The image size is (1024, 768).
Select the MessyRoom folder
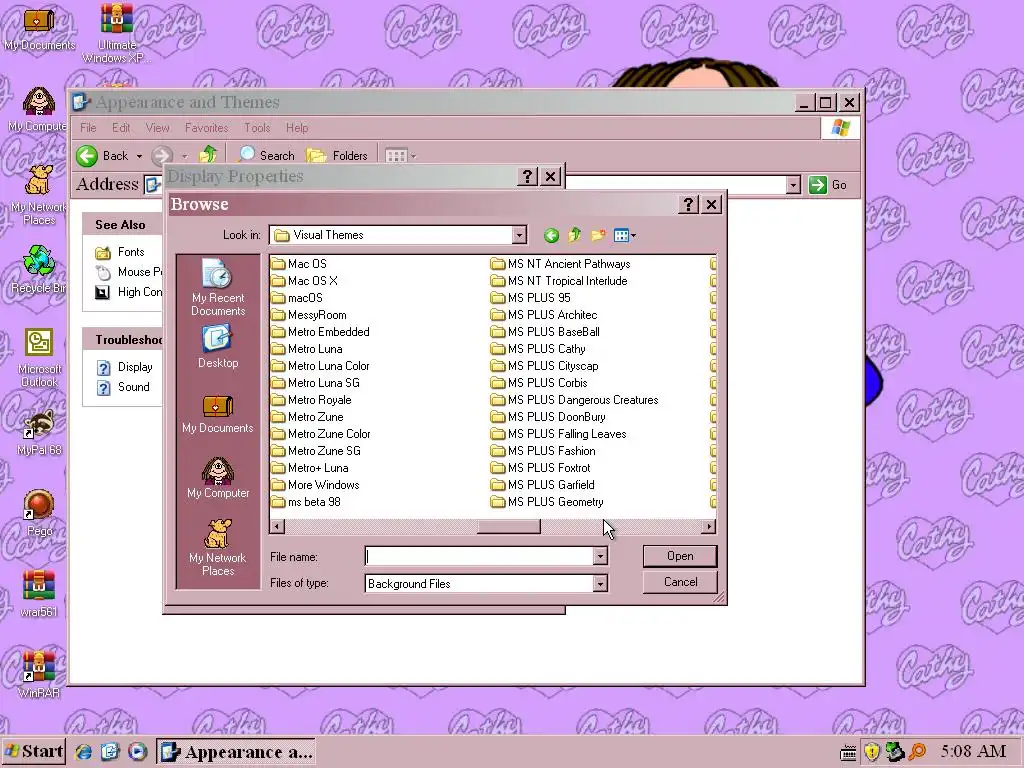309,315
